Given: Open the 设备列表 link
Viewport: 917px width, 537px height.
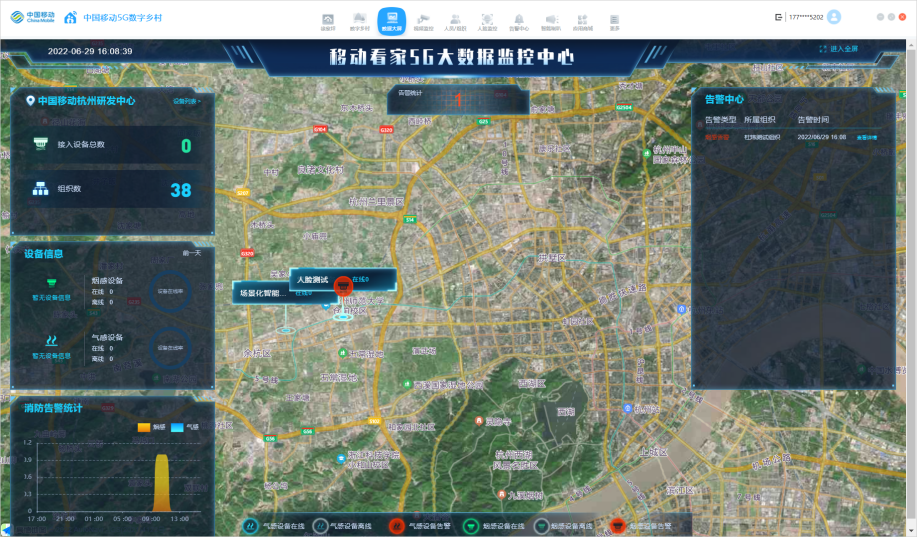Looking at the screenshot, I should [x=186, y=101].
